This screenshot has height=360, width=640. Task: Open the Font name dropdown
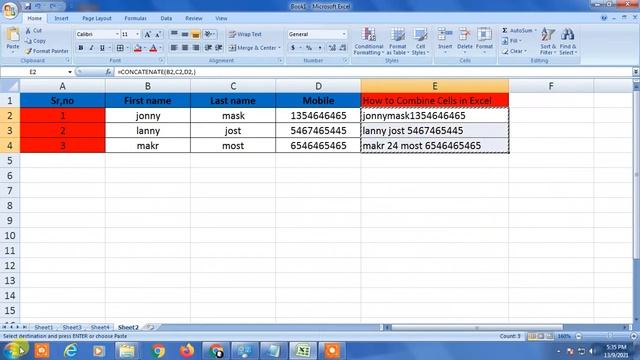click(x=117, y=34)
